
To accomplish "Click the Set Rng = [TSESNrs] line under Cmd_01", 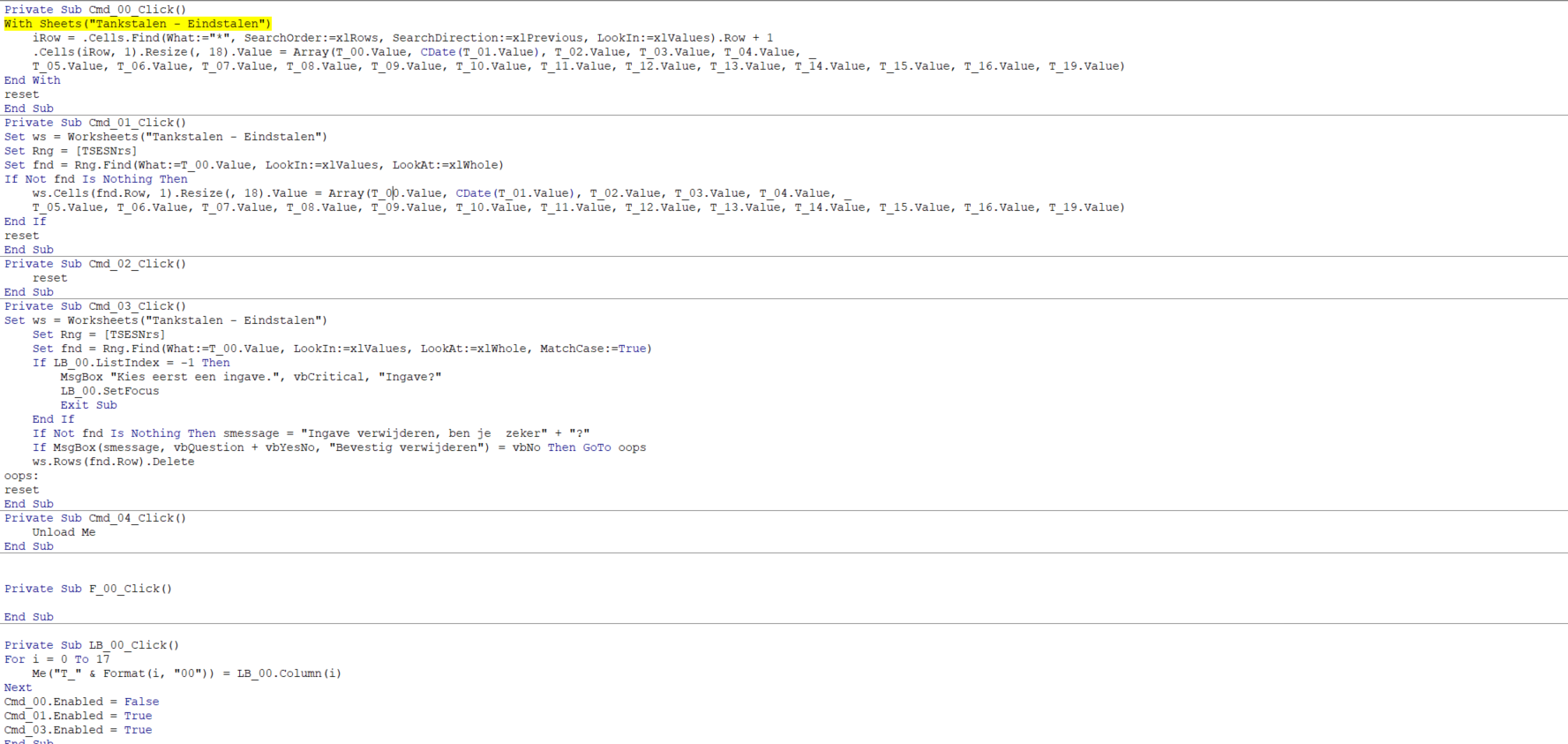I will (x=71, y=151).
